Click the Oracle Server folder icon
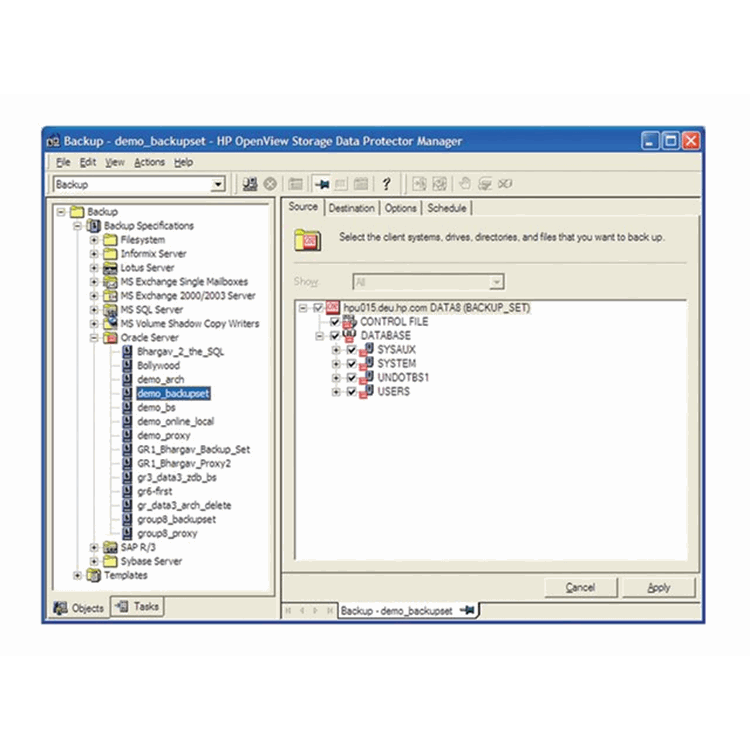 click(x=110, y=338)
